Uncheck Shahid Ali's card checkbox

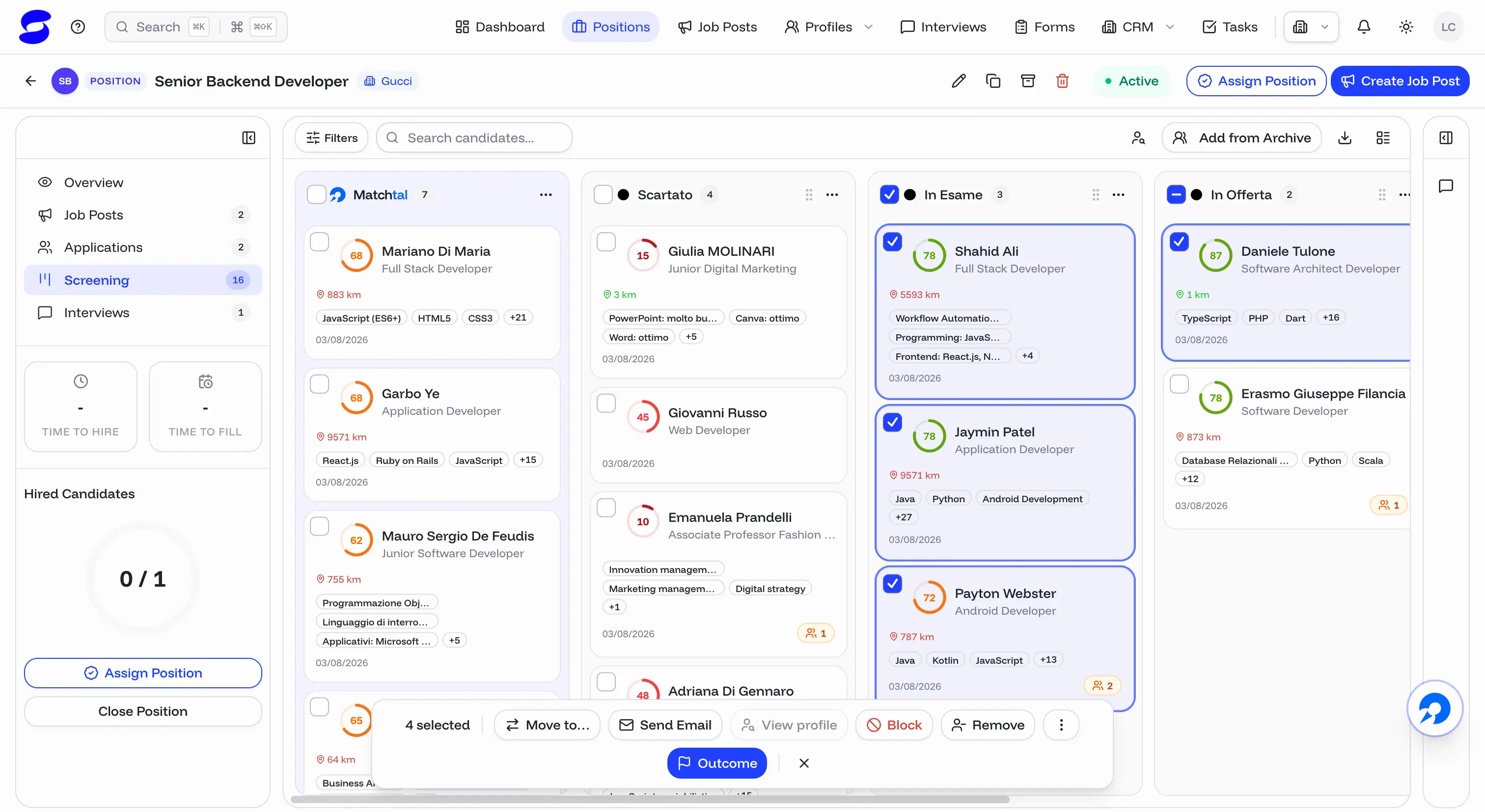[x=892, y=242]
